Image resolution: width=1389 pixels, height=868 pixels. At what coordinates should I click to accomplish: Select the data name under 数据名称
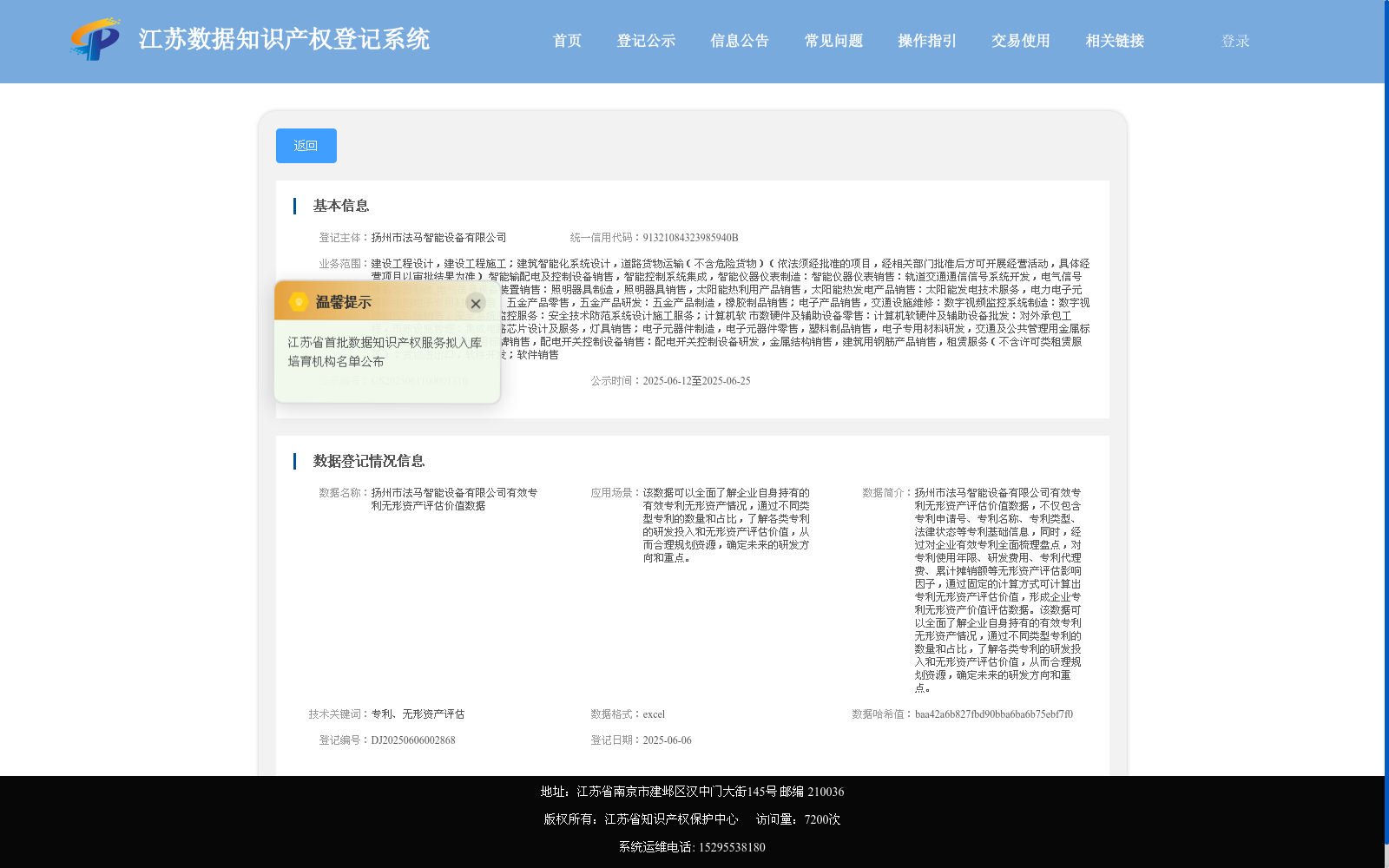tap(454, 499)
